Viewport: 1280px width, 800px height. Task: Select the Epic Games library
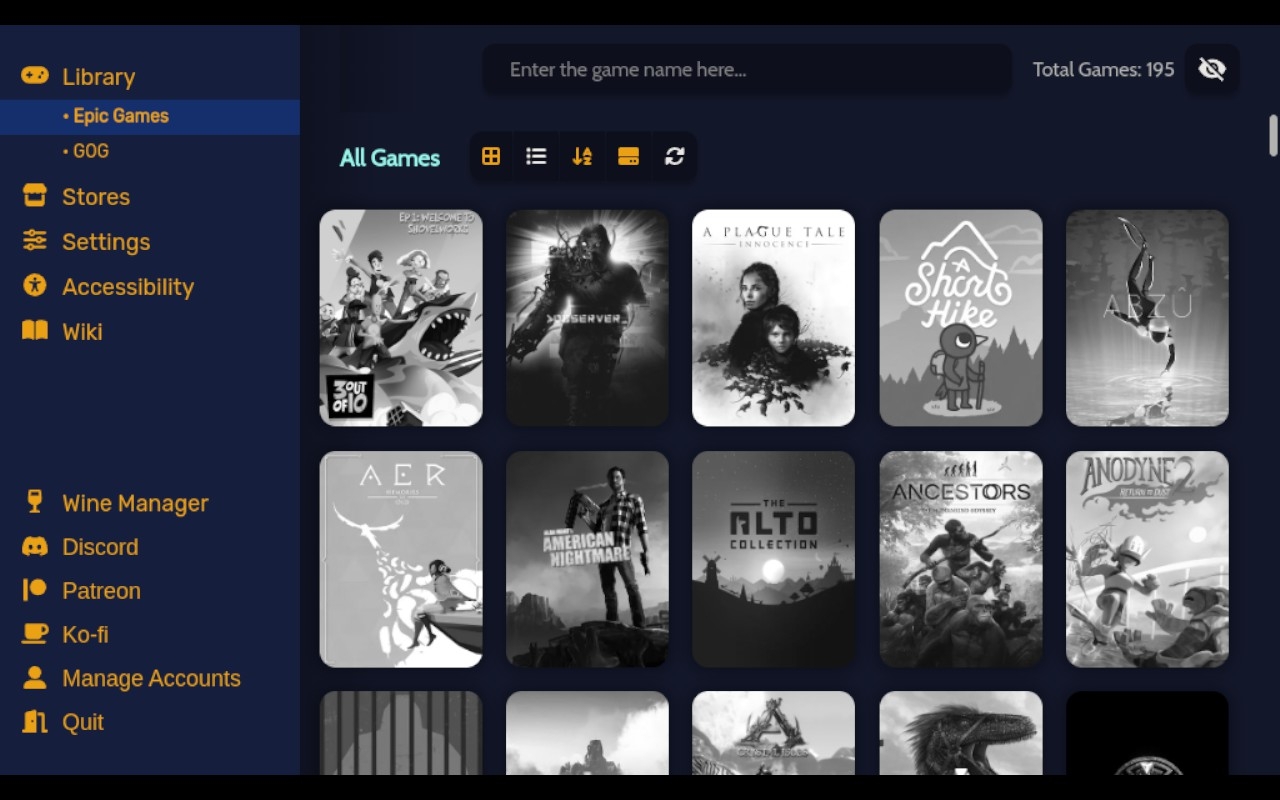click(150, 116)
